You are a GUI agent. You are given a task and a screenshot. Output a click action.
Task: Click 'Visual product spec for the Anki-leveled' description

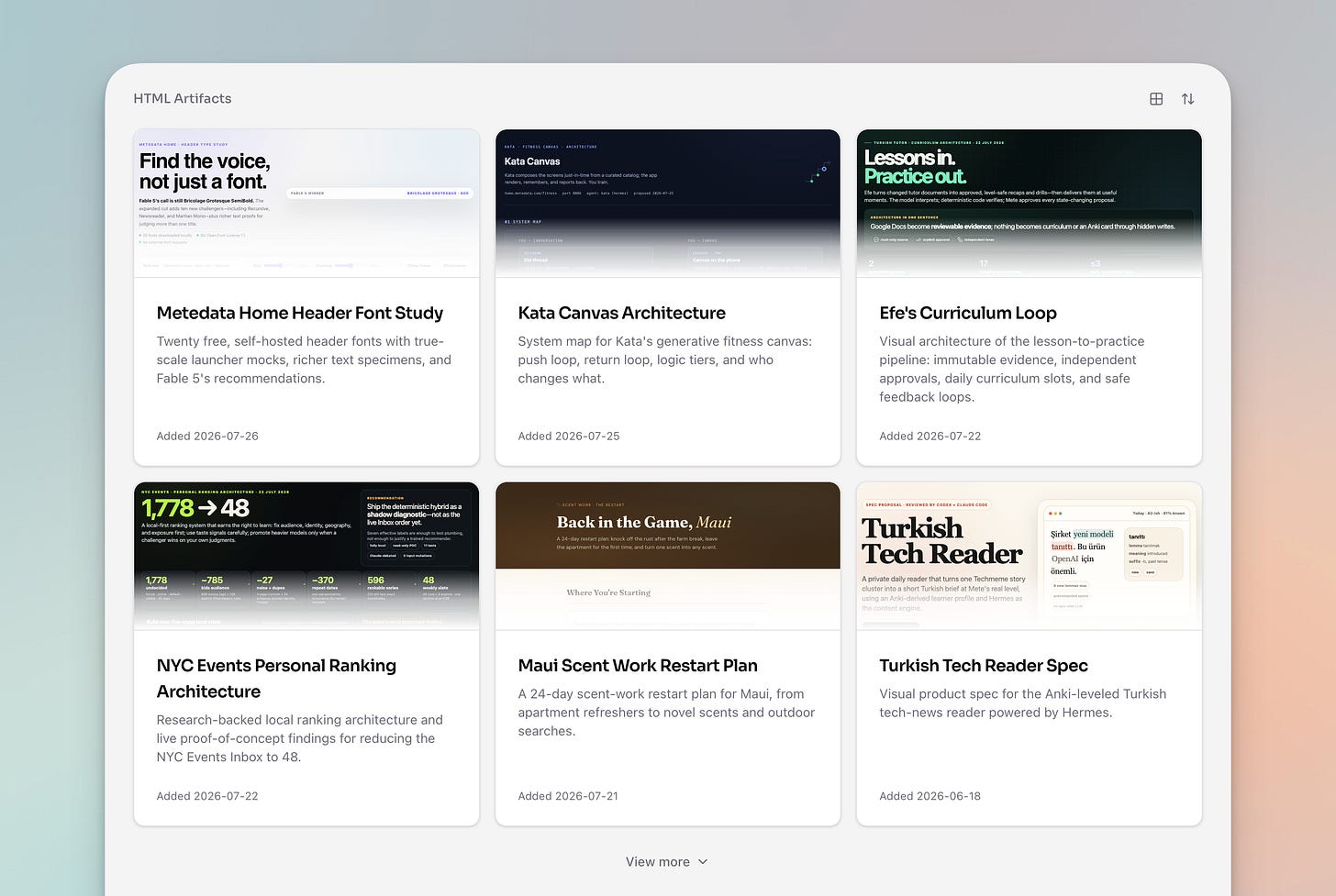pyautogui.click(x=1023, y=703)
